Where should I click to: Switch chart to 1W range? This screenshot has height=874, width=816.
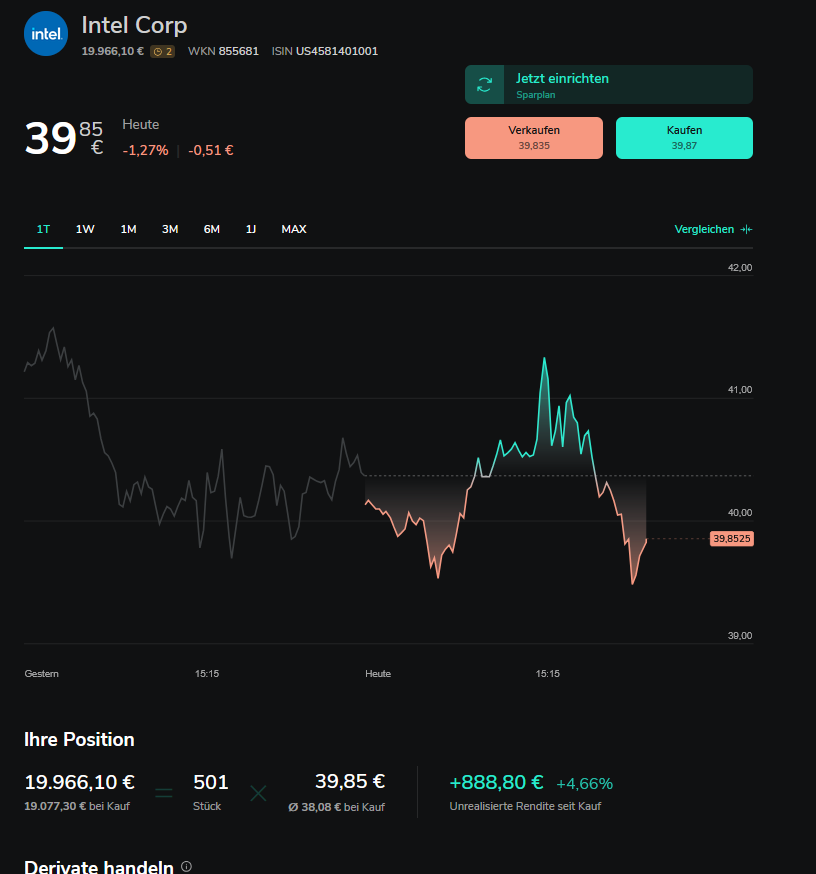tap(85, 229)
